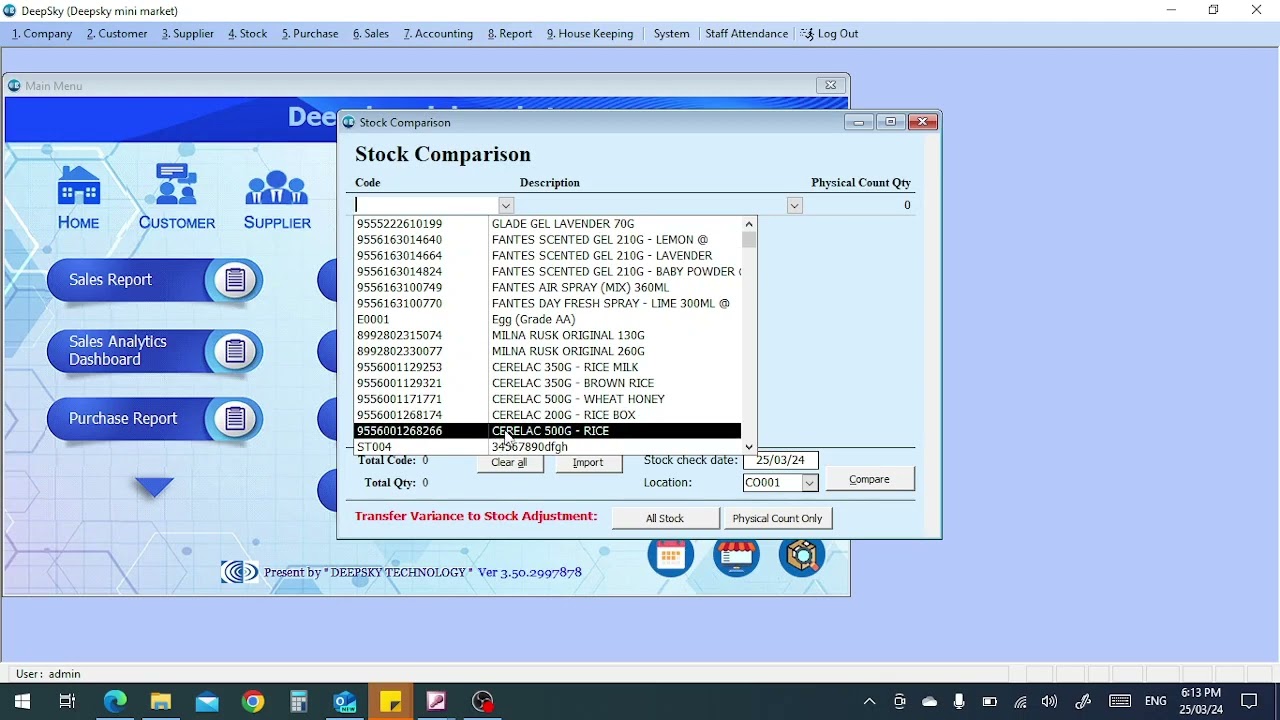Screen dimensions: 1280x720
Task: Launch Google Chrome from taskbar
Action: (253, 701)
